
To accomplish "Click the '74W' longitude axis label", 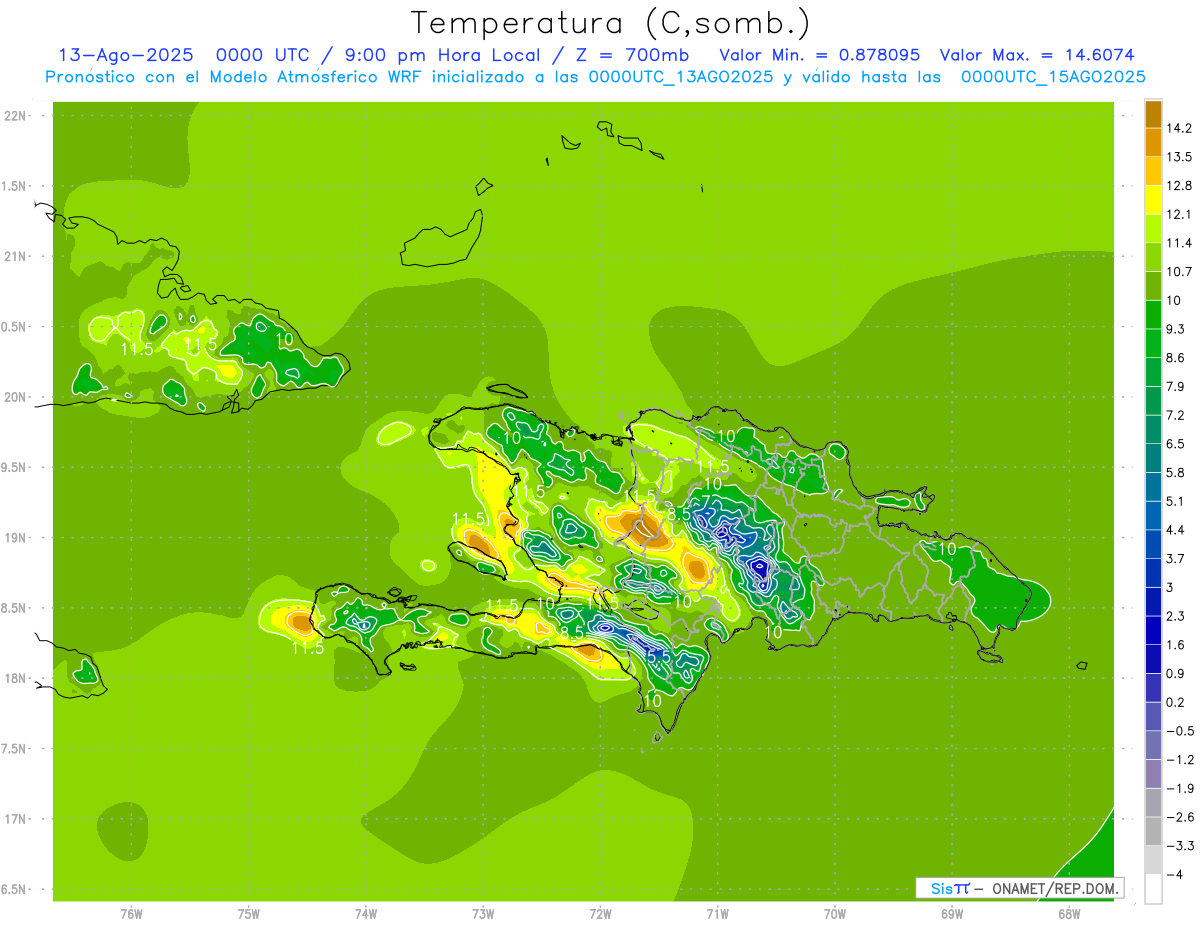I will coord(366,914).
